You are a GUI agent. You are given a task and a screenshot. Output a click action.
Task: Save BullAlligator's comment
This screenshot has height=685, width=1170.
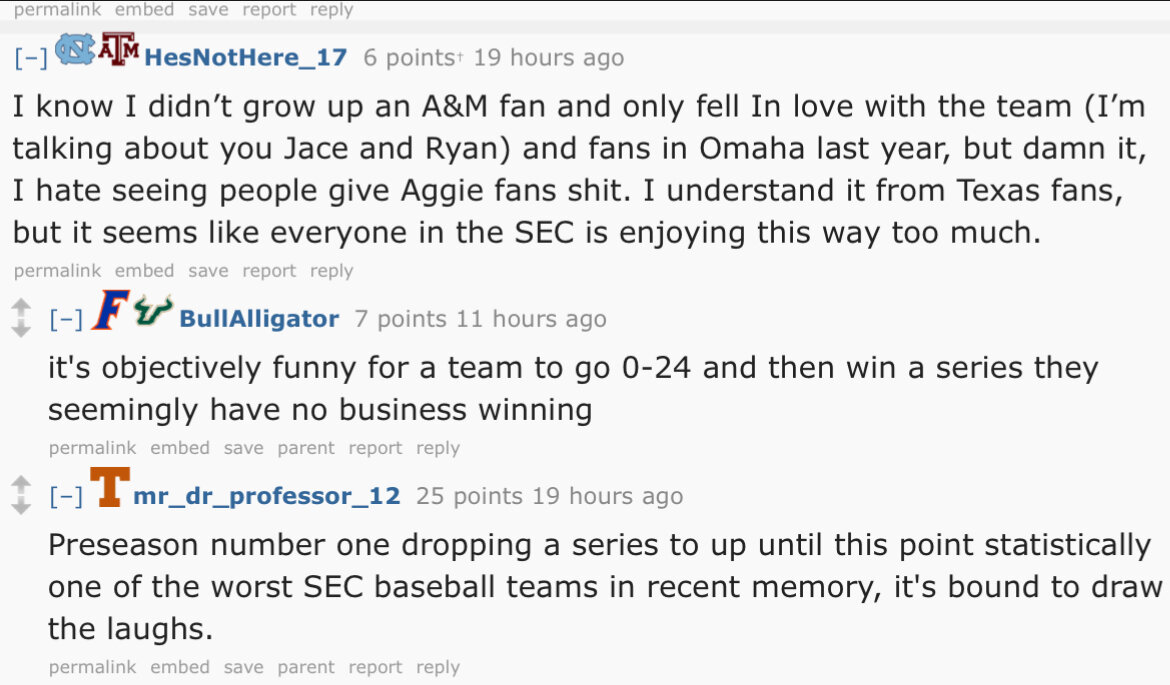(x=243, y=448)
